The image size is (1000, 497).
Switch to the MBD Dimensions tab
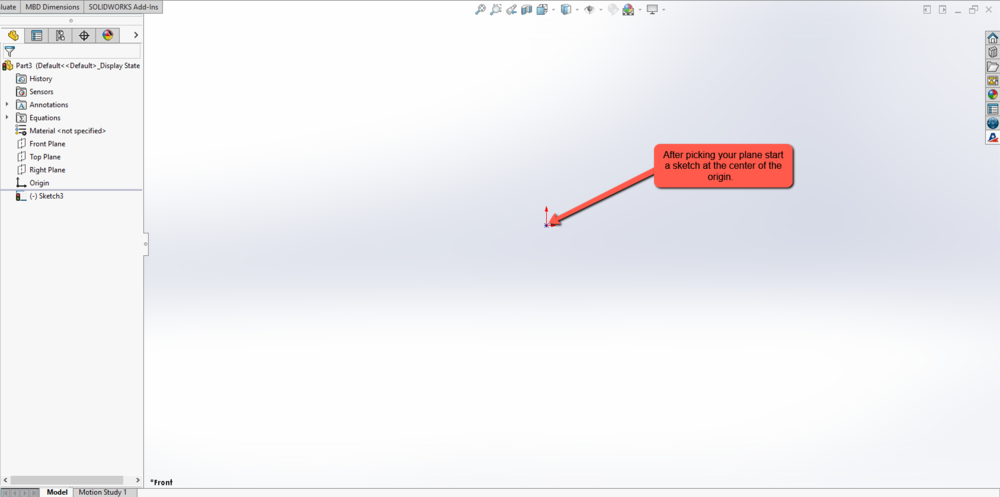pos(53,7)
